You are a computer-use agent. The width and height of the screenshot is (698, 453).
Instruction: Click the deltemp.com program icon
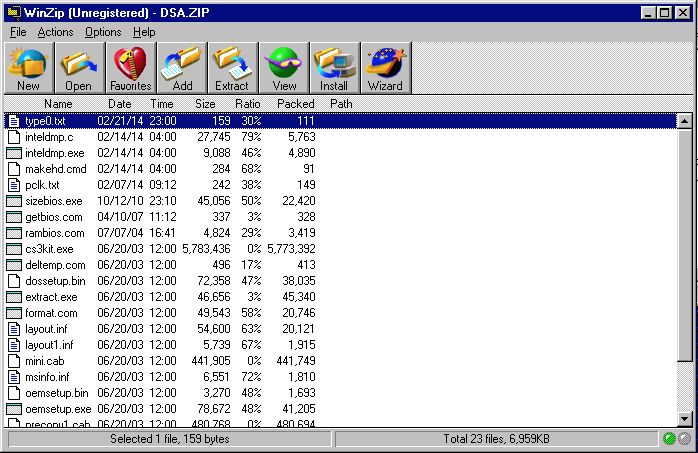tap(14, 265)
